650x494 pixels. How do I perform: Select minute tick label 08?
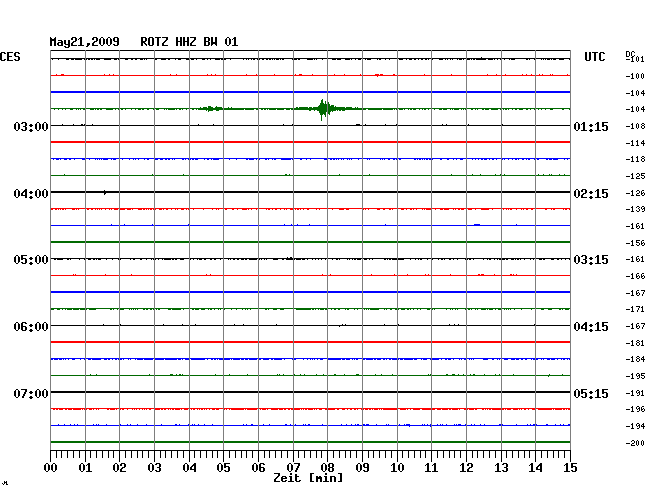coord(327,467)
